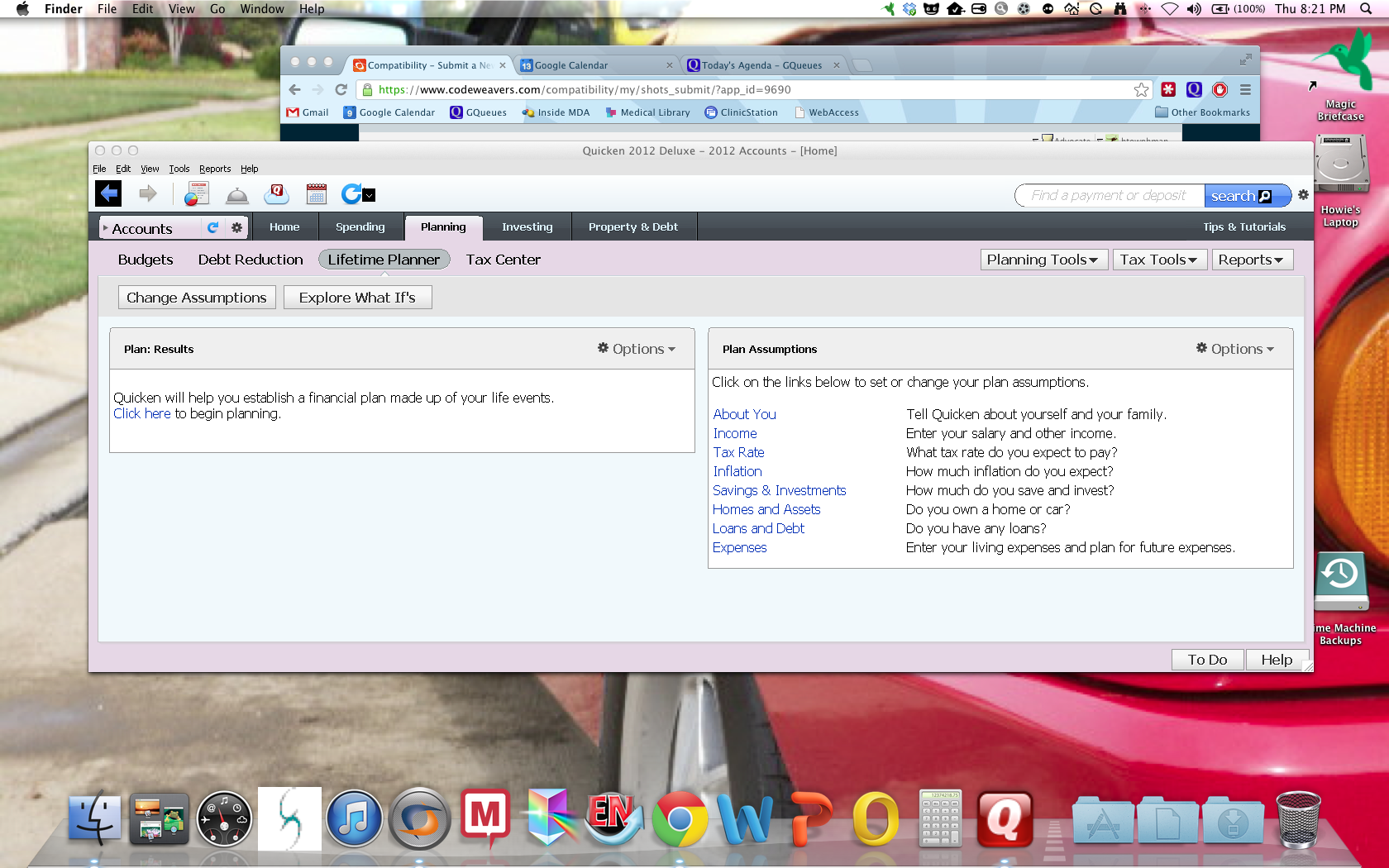Open EndNote from the Dock
Viewport: 1389px width, 868px height.
pos(614,819)
